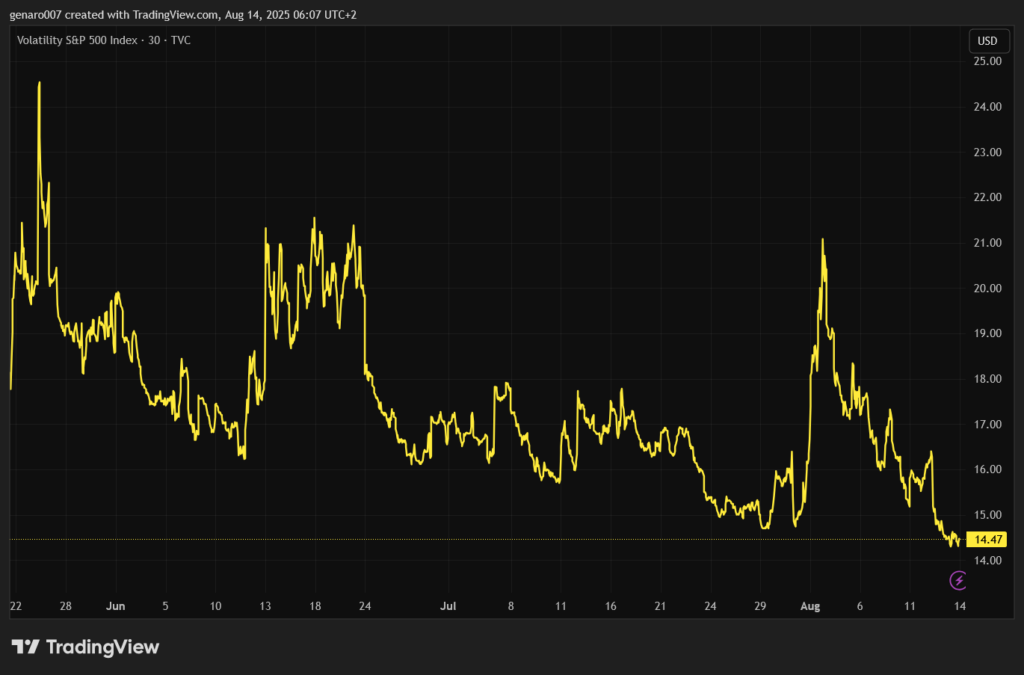The height and width of the screenshot is (675, 1024).
Task: Select the 20.00 price axis label
Action: pyautogui.click(x=988, y=289)
